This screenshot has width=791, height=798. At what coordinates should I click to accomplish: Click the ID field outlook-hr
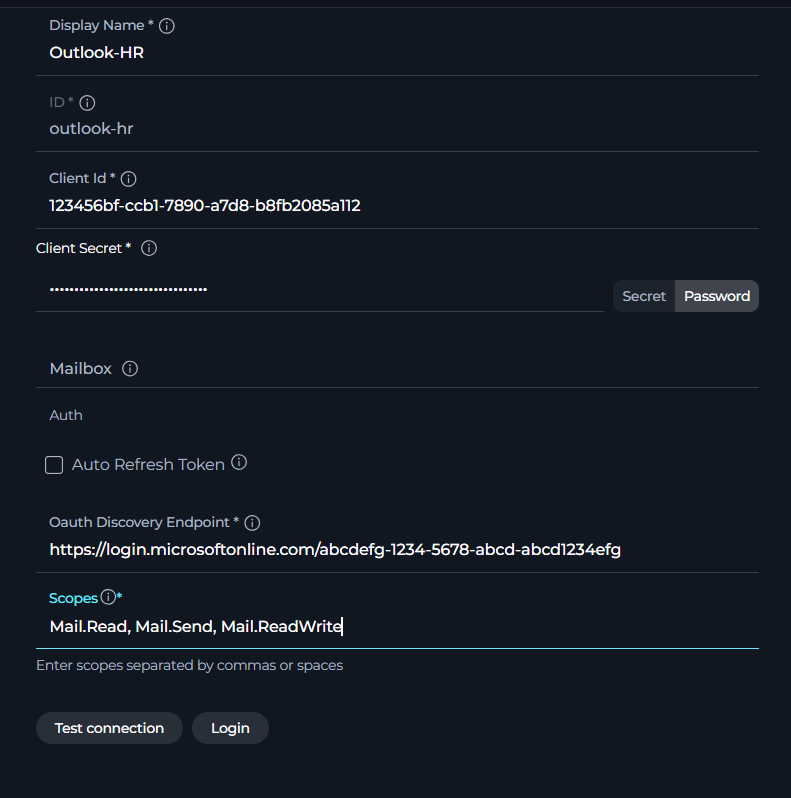click(x=398, y=129)
